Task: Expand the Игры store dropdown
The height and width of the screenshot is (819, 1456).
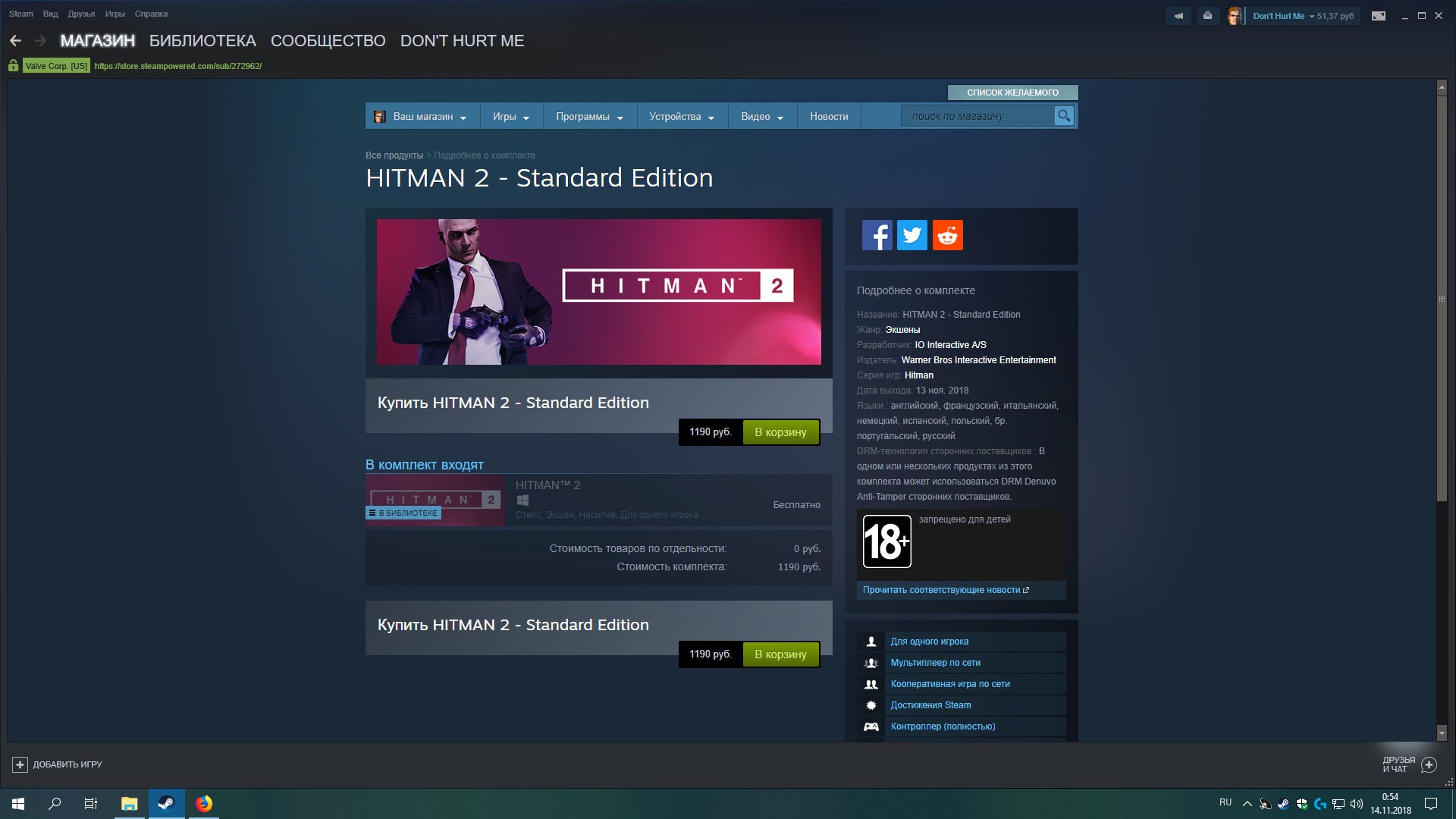Action: 510,117
